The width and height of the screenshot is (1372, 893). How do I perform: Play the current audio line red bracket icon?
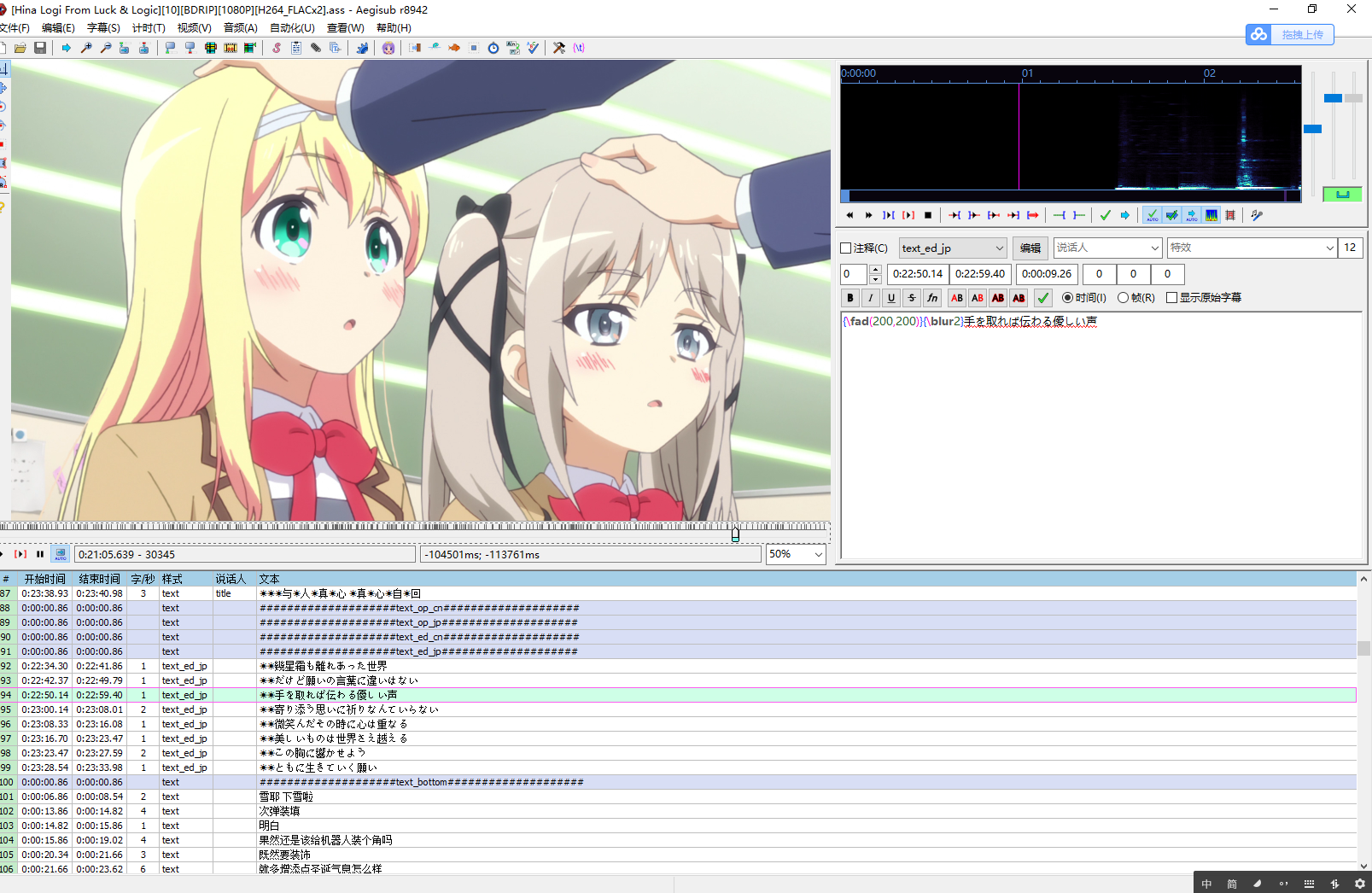908,215
